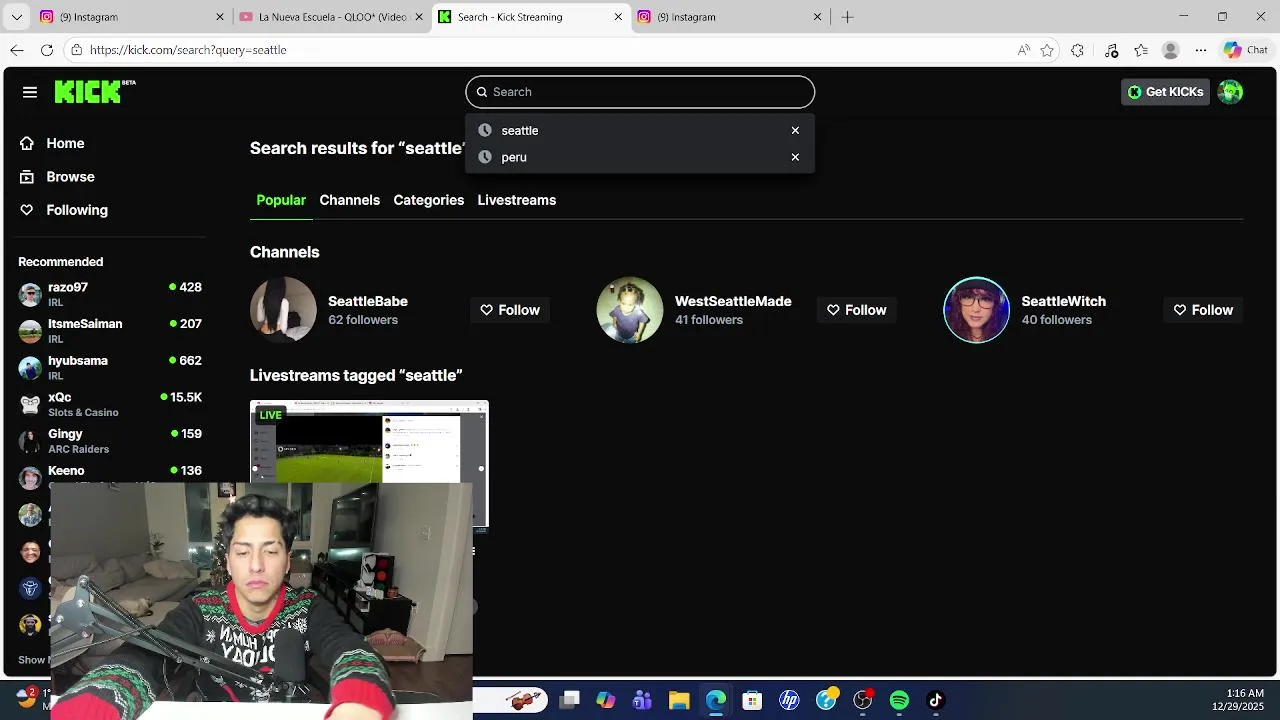Screen dimensions: 1280x720
Task: Open Edge Settings and more menu
Action: tap(1201, 50)
